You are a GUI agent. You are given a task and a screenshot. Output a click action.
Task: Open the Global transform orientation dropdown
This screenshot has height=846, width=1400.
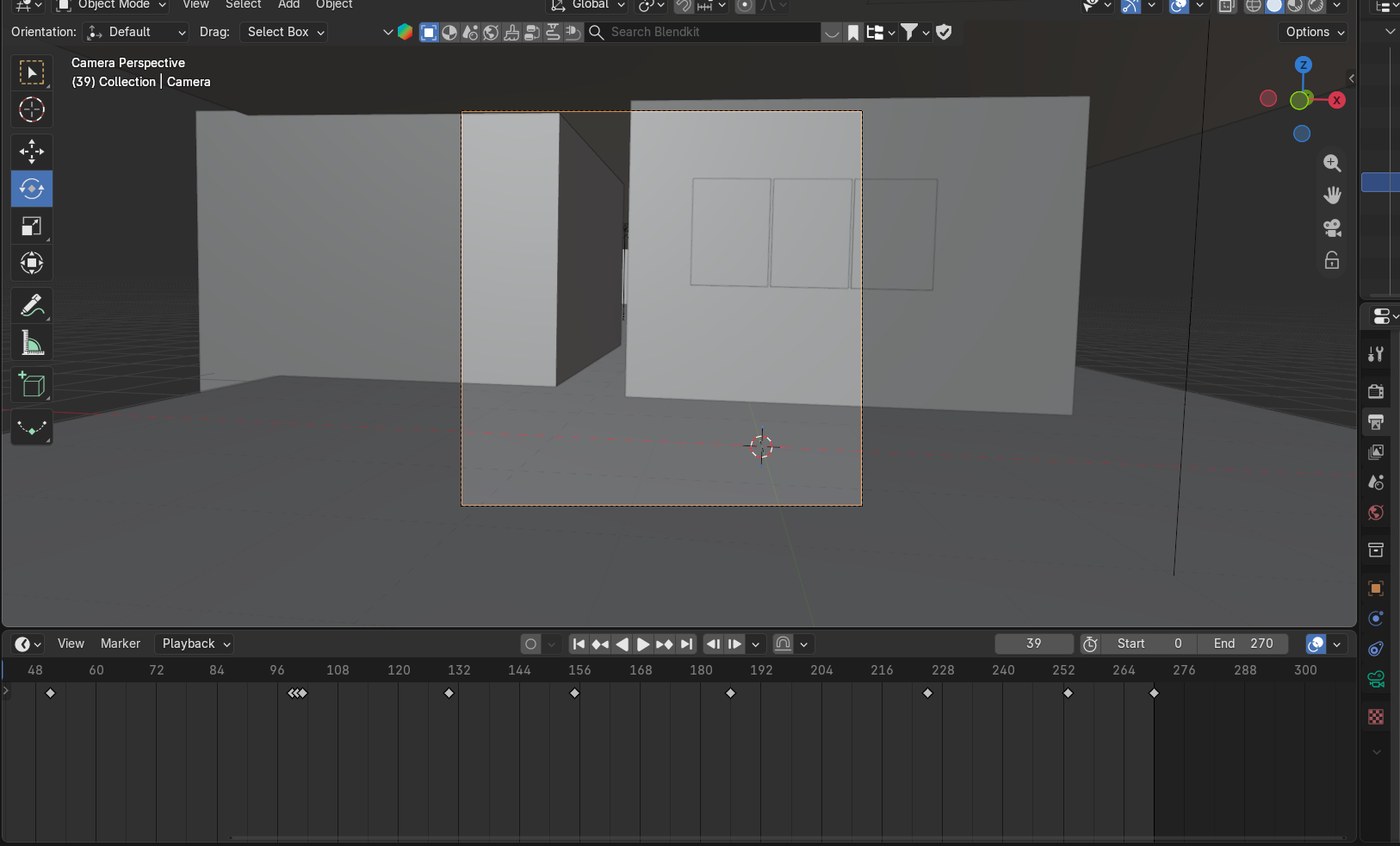click(587, 5)
